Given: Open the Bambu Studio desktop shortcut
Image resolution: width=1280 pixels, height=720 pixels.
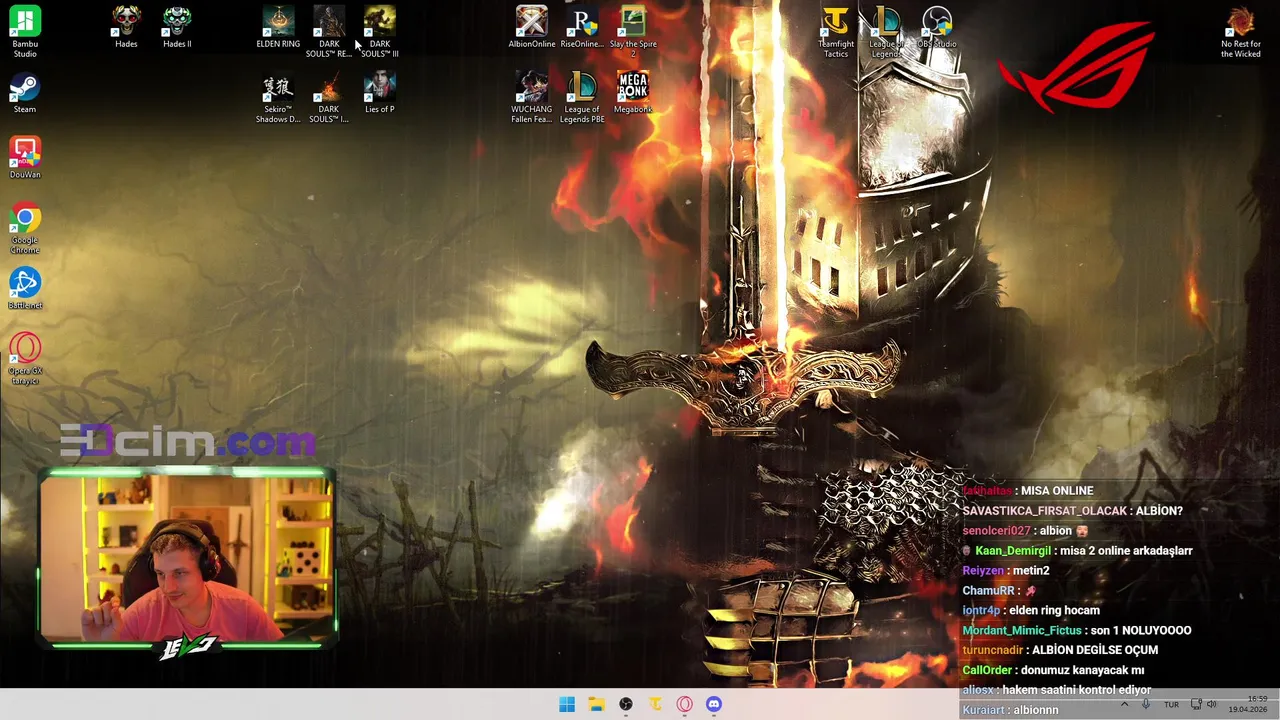Looking at the screenshot, I should pos(25,31).
